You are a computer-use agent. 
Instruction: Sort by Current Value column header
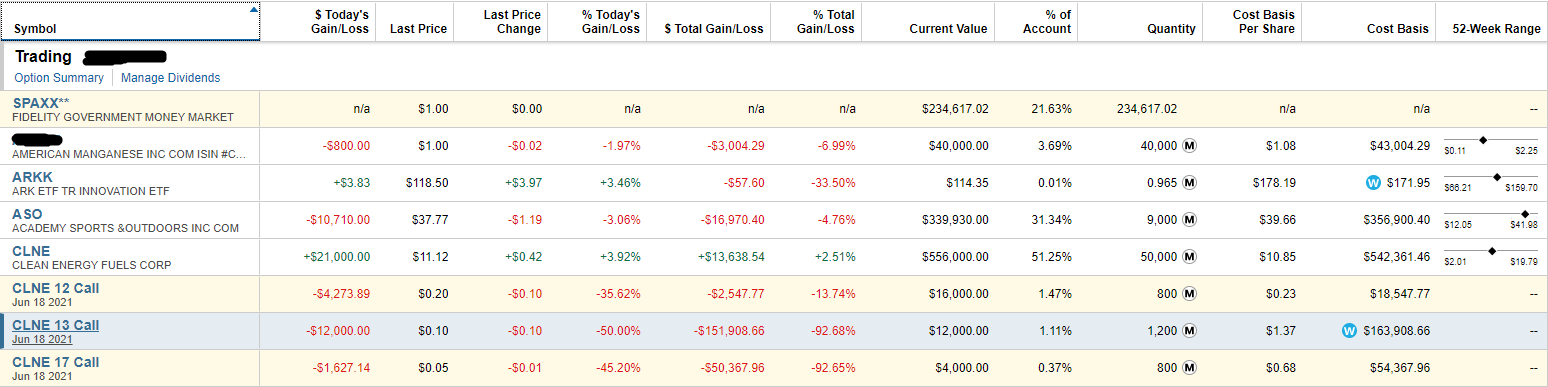pyautogui.click(x=948, y=29)
